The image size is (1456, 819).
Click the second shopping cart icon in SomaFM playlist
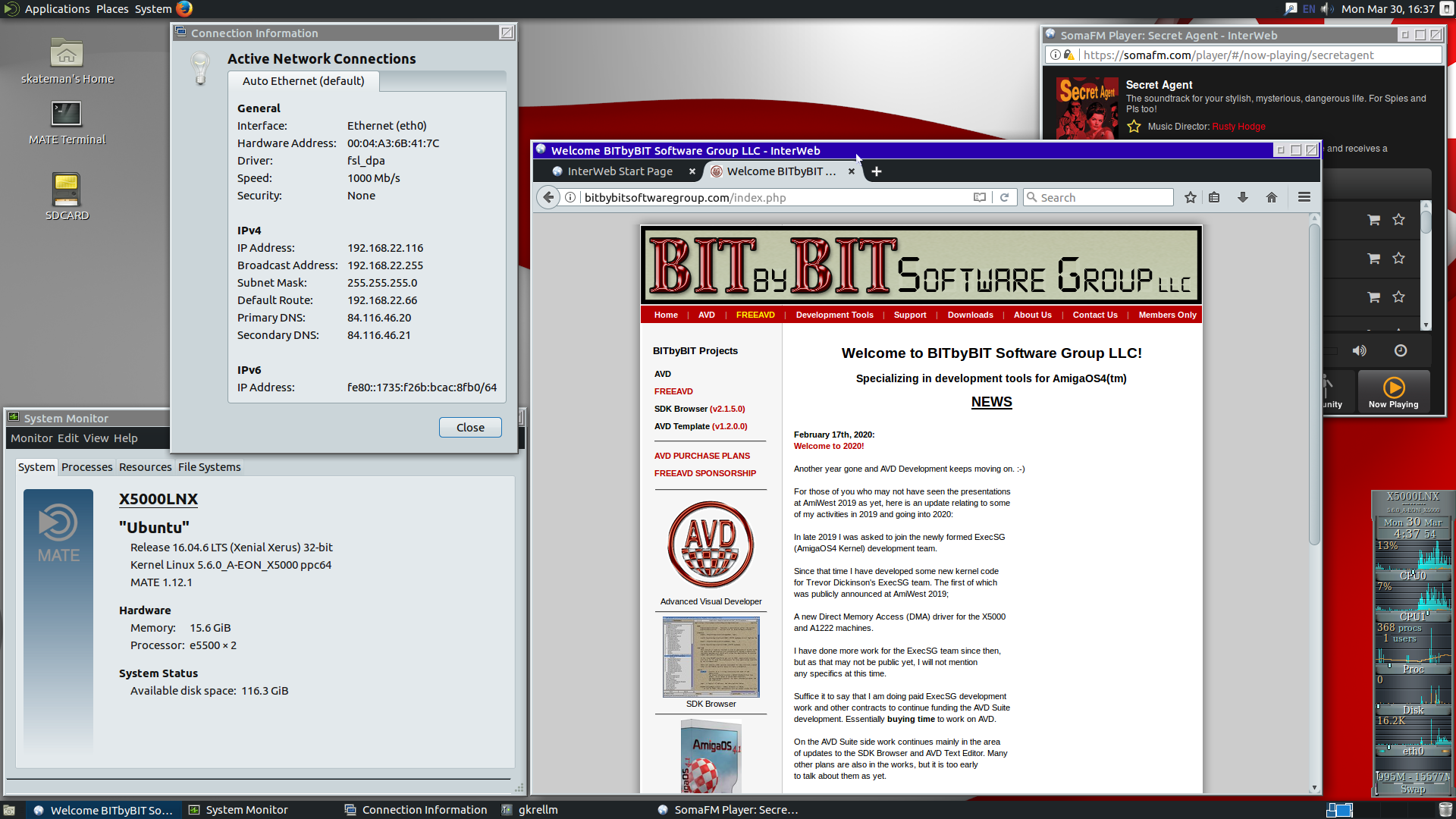[1373, 259]
